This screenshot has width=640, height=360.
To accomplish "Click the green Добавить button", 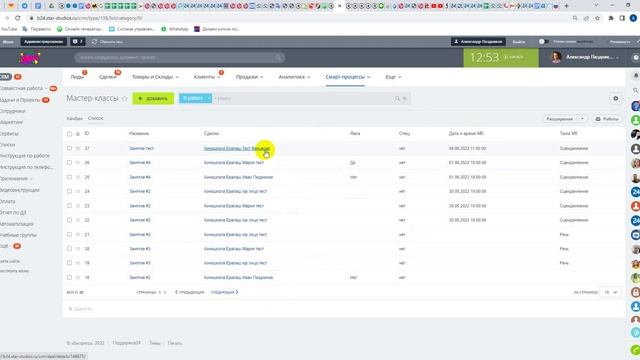I will pos(153,98).
